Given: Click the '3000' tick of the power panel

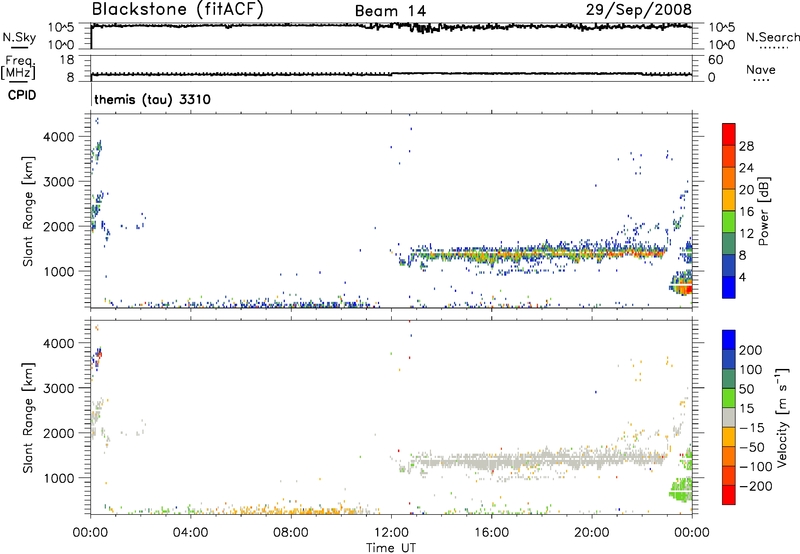Looking at the screenshot, I should (x=59, y=182).
